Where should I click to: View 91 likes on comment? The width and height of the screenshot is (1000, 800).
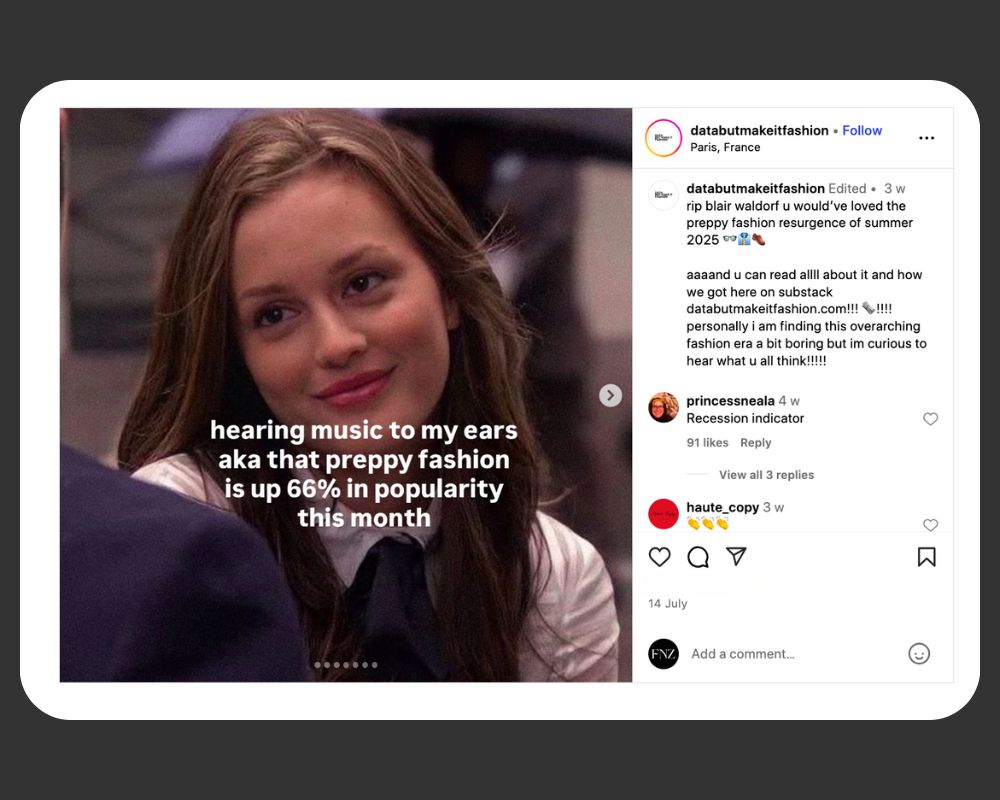click(707, 443)
